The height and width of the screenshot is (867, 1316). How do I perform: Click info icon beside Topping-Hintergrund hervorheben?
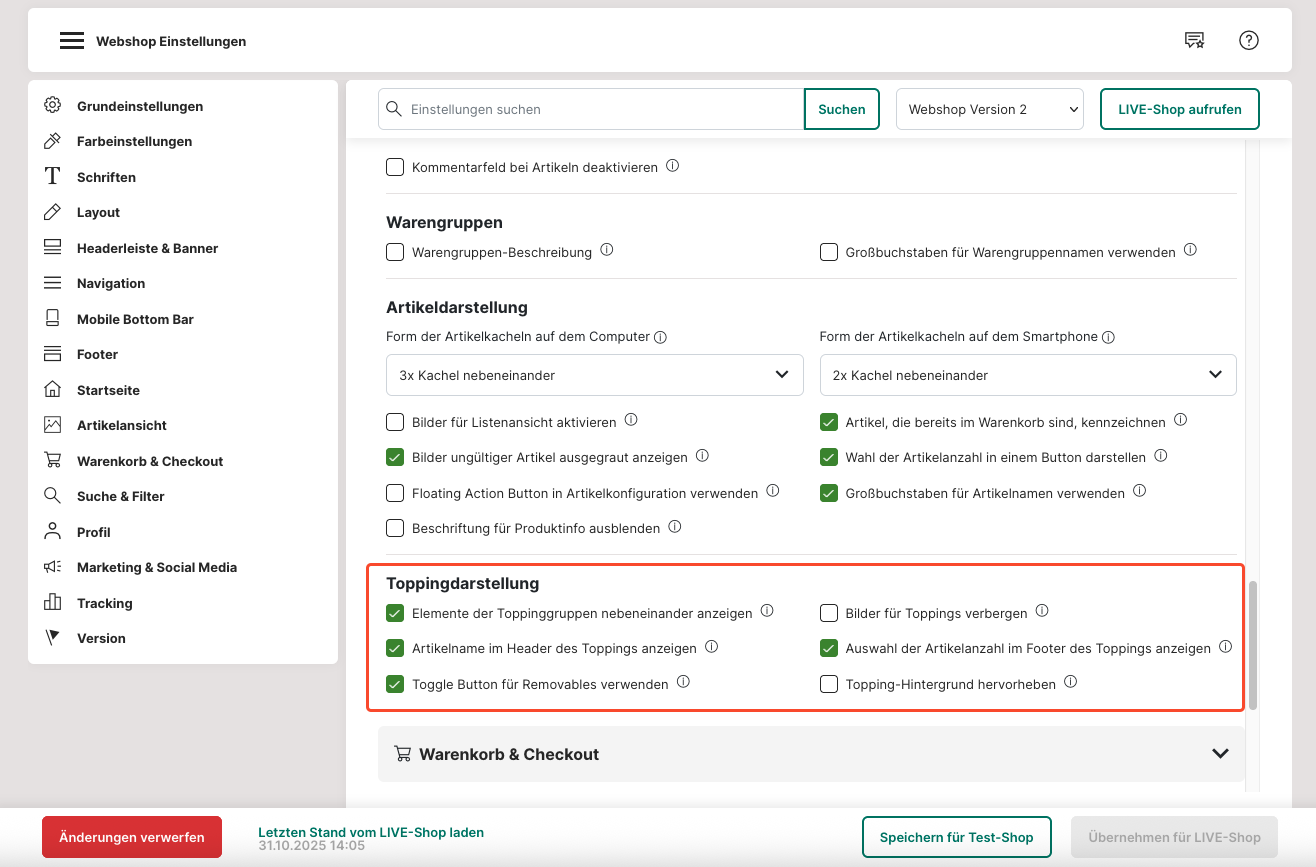tap(1070, 682)
